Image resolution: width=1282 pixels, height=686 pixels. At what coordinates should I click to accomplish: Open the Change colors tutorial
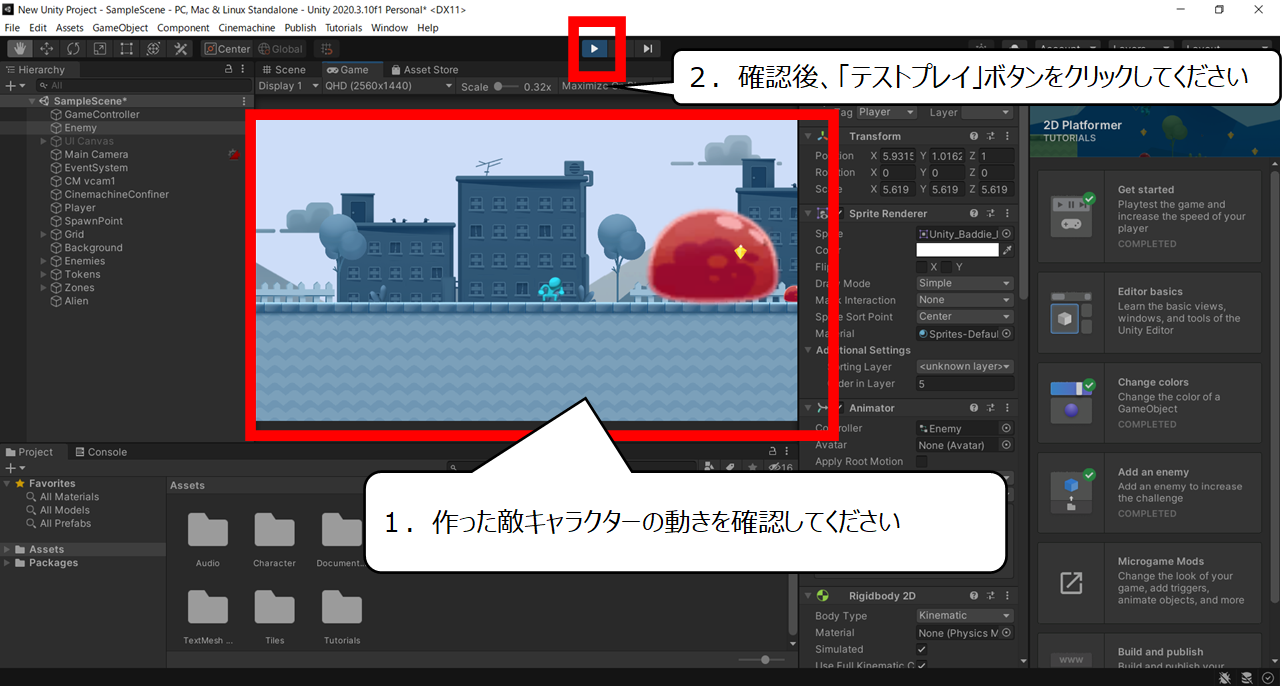coord(1149,403)
